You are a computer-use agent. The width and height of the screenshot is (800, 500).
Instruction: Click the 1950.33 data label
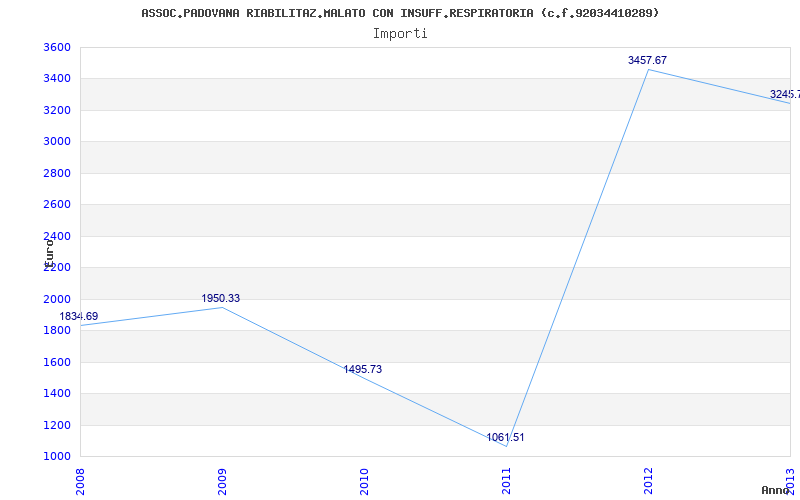click(x=220, y=298)
